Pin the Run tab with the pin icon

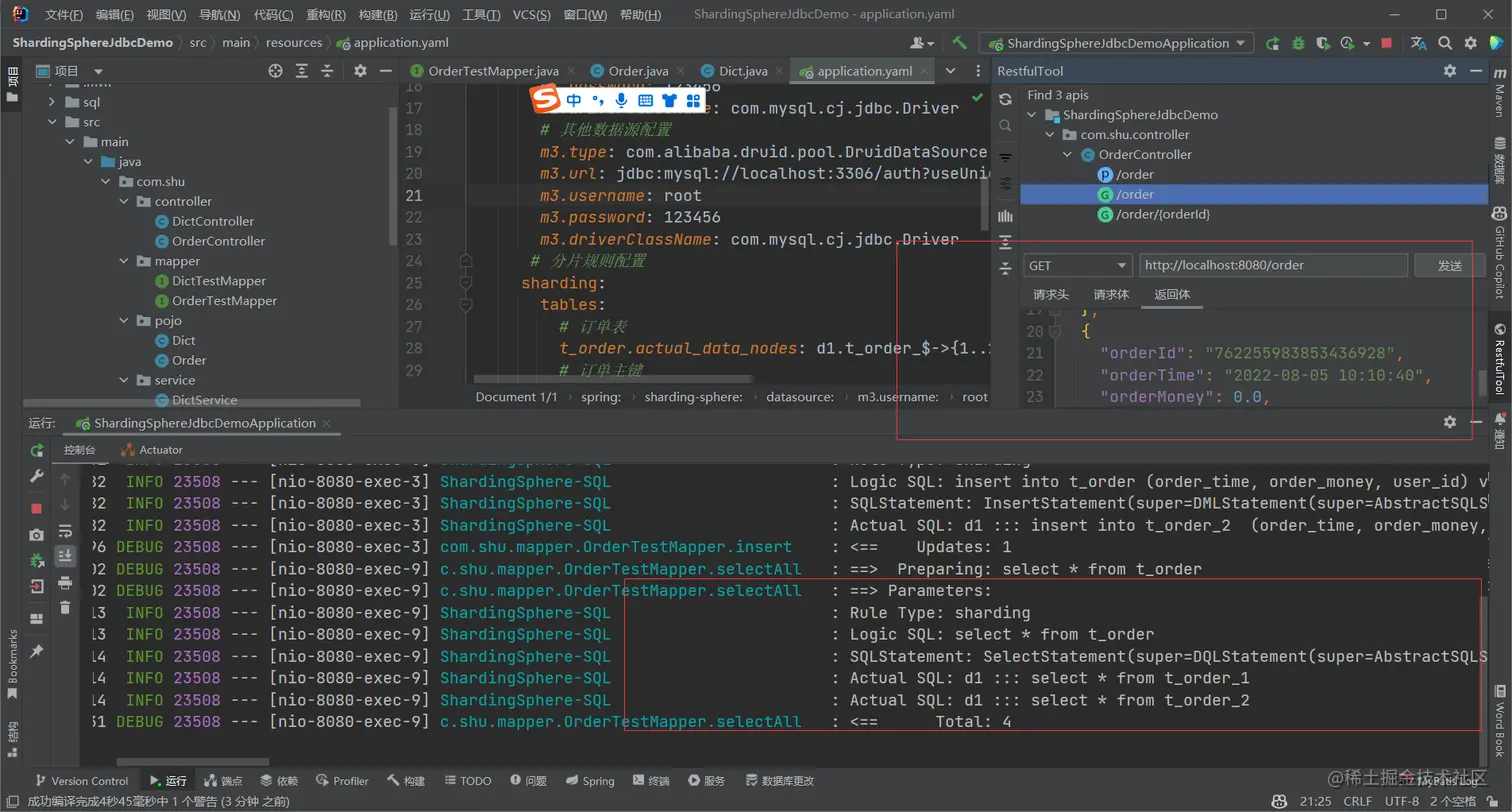point(37,651)
